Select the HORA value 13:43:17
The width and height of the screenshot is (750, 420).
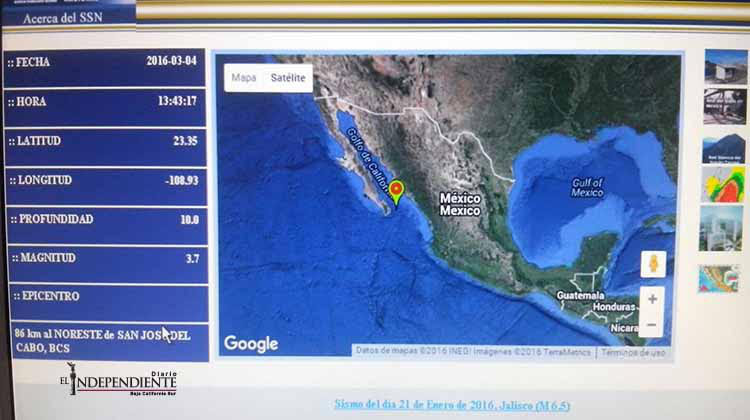[177, 101]
